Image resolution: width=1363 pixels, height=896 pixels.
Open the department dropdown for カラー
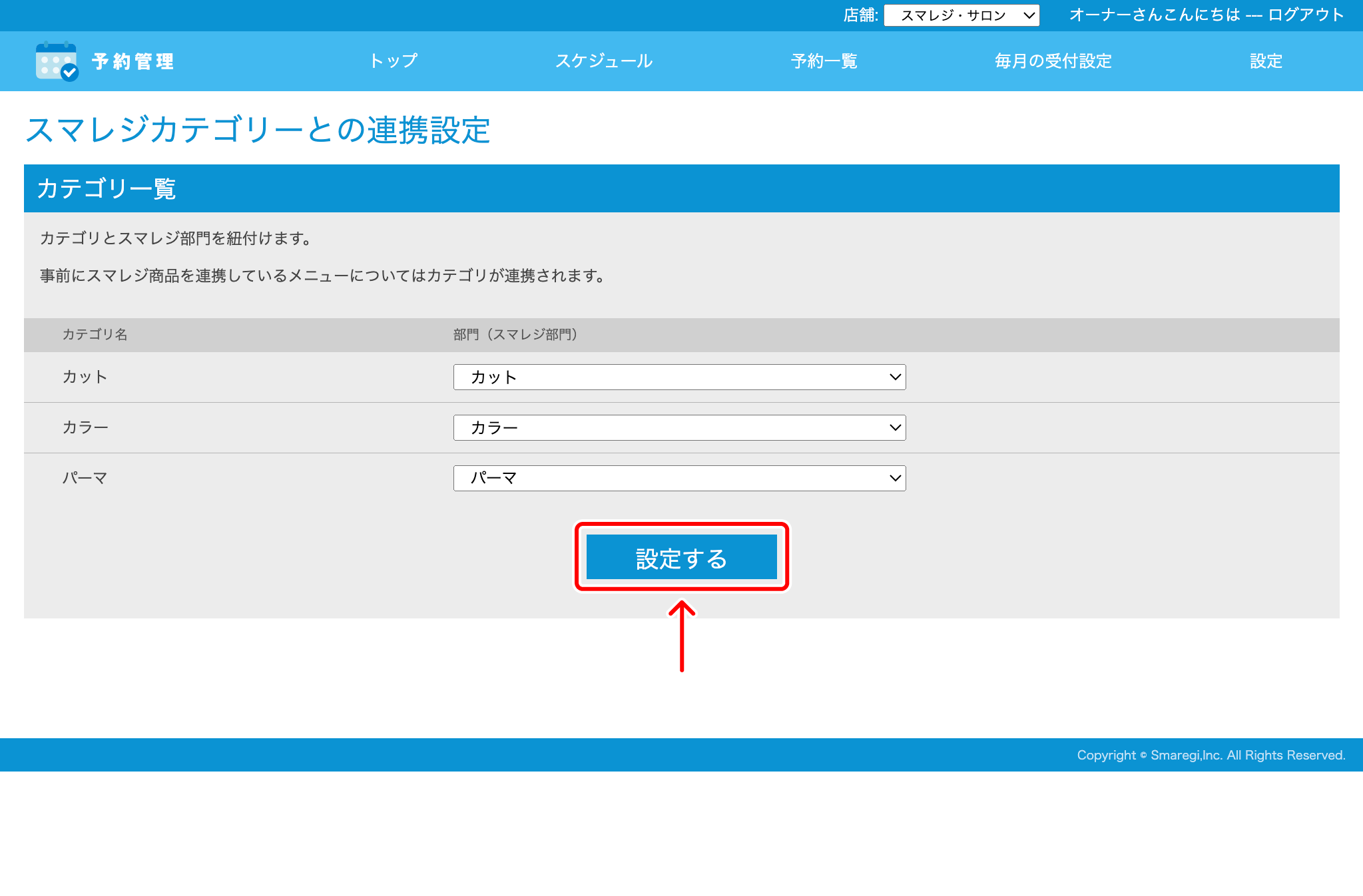point(679,427)
